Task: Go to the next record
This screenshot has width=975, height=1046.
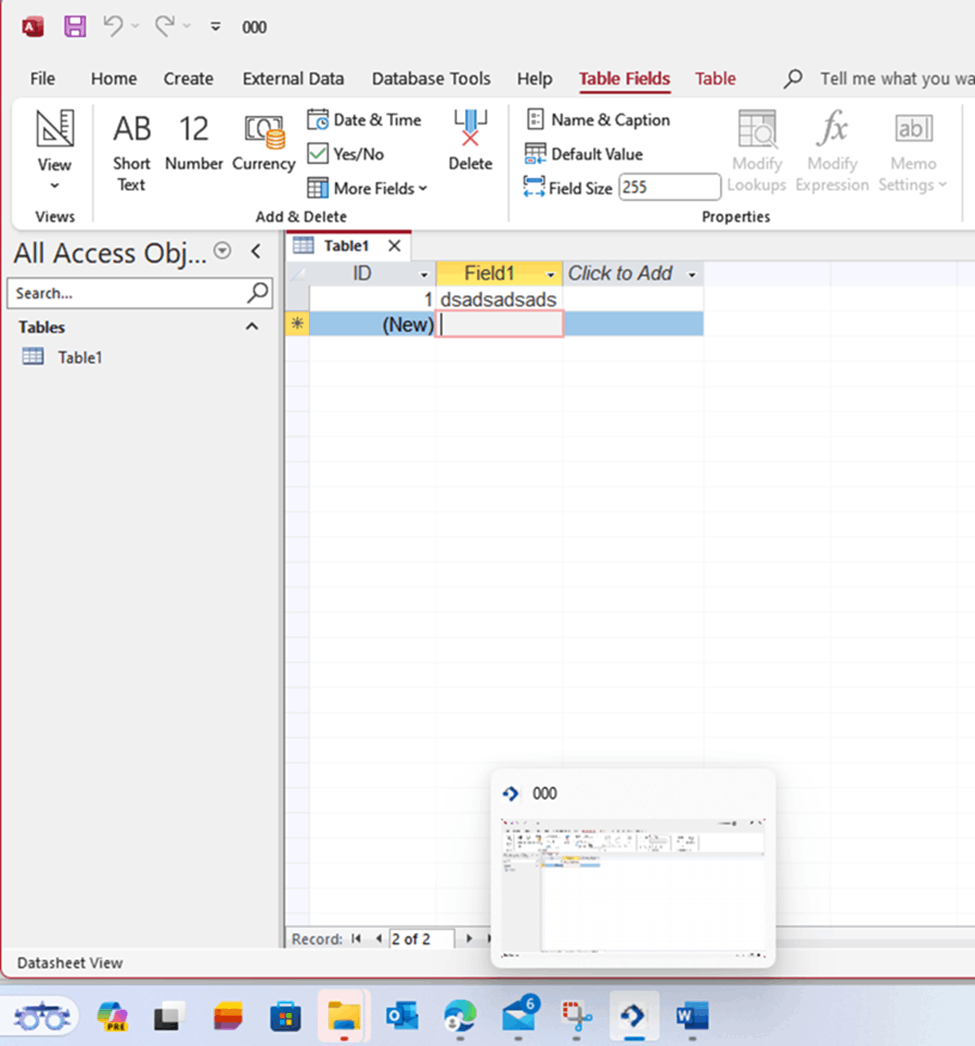Action: (x=469, y=939)
